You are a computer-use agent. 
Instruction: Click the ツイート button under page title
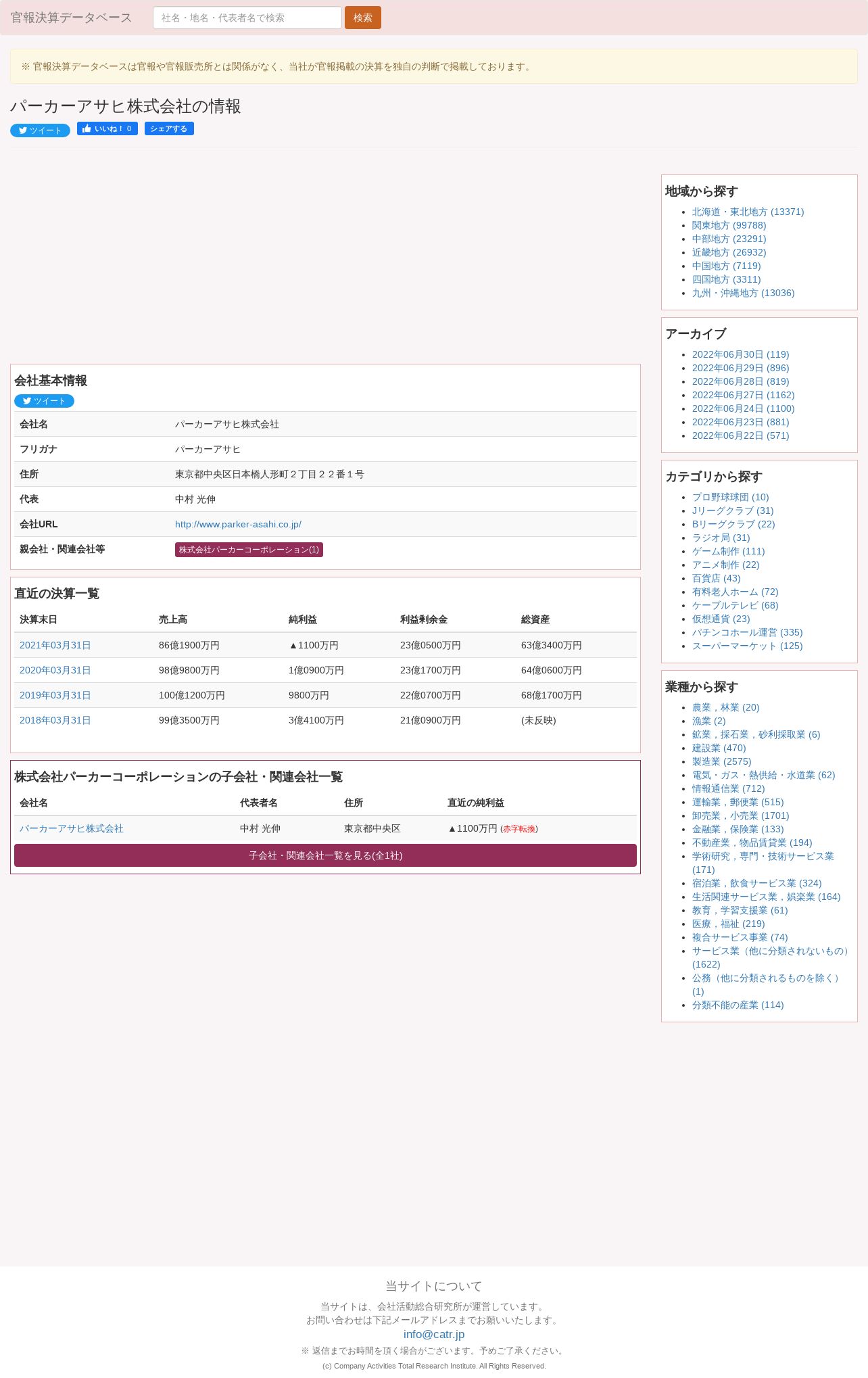pyautogui.click(x=40, y=130)
